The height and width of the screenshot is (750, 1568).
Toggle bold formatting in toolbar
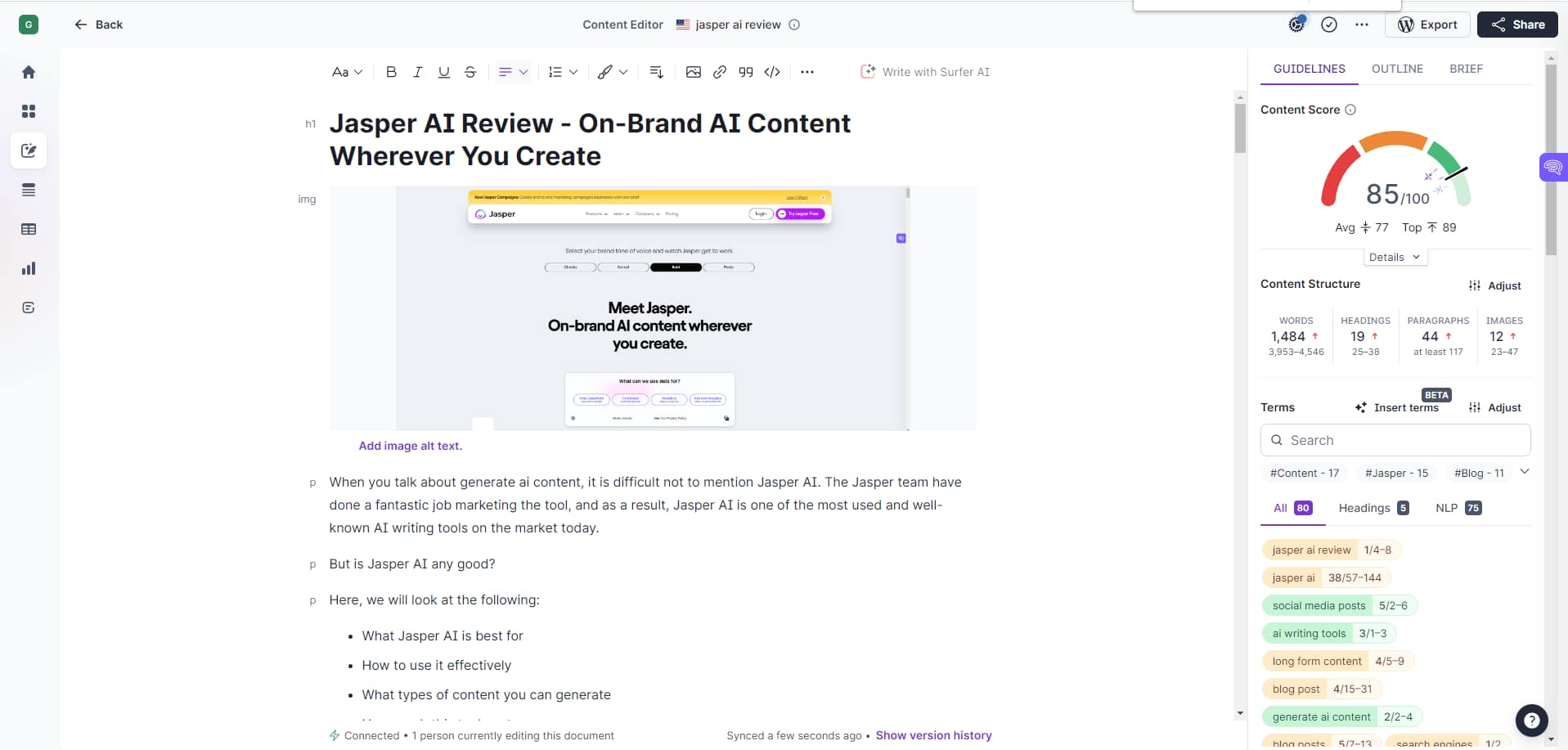coord(391,72)
